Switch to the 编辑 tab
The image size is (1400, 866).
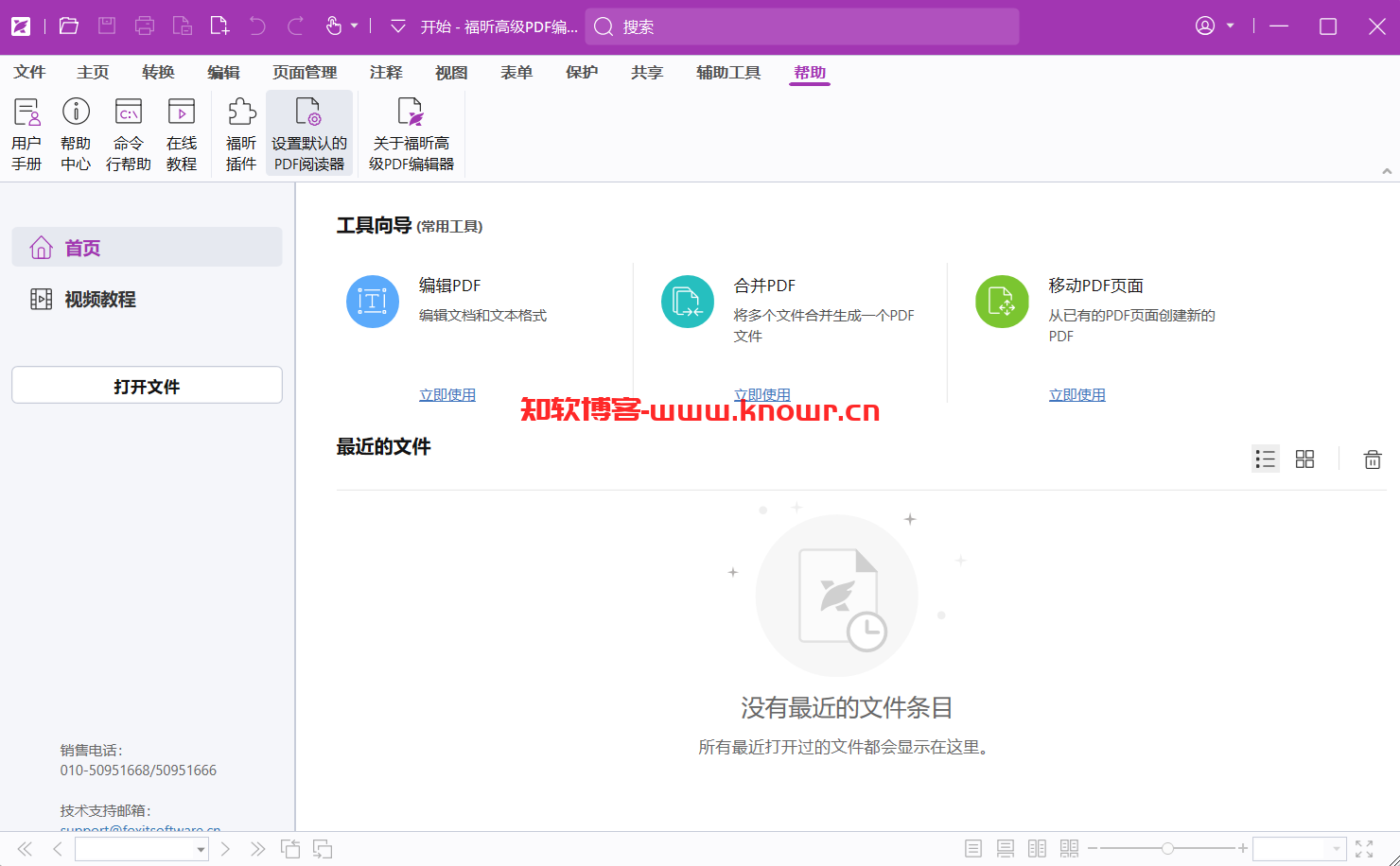[223, 73]
